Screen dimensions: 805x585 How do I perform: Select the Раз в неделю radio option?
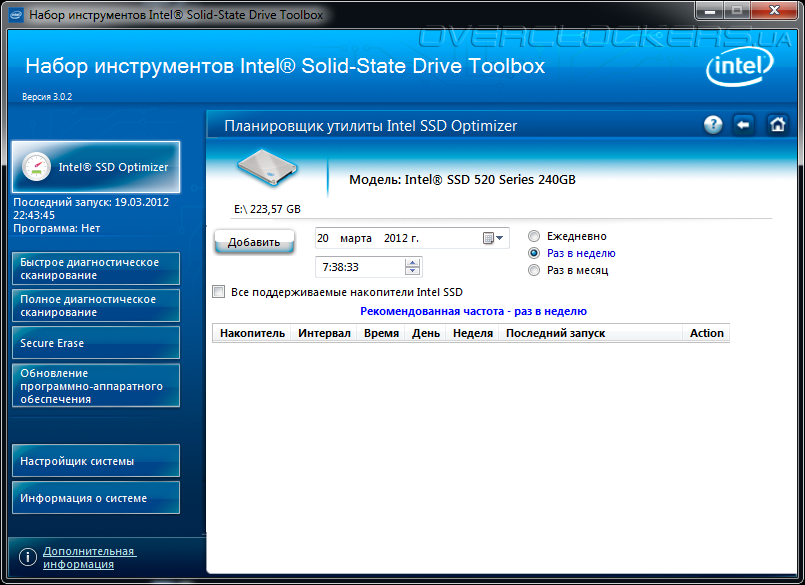click(x=534, y=253)
